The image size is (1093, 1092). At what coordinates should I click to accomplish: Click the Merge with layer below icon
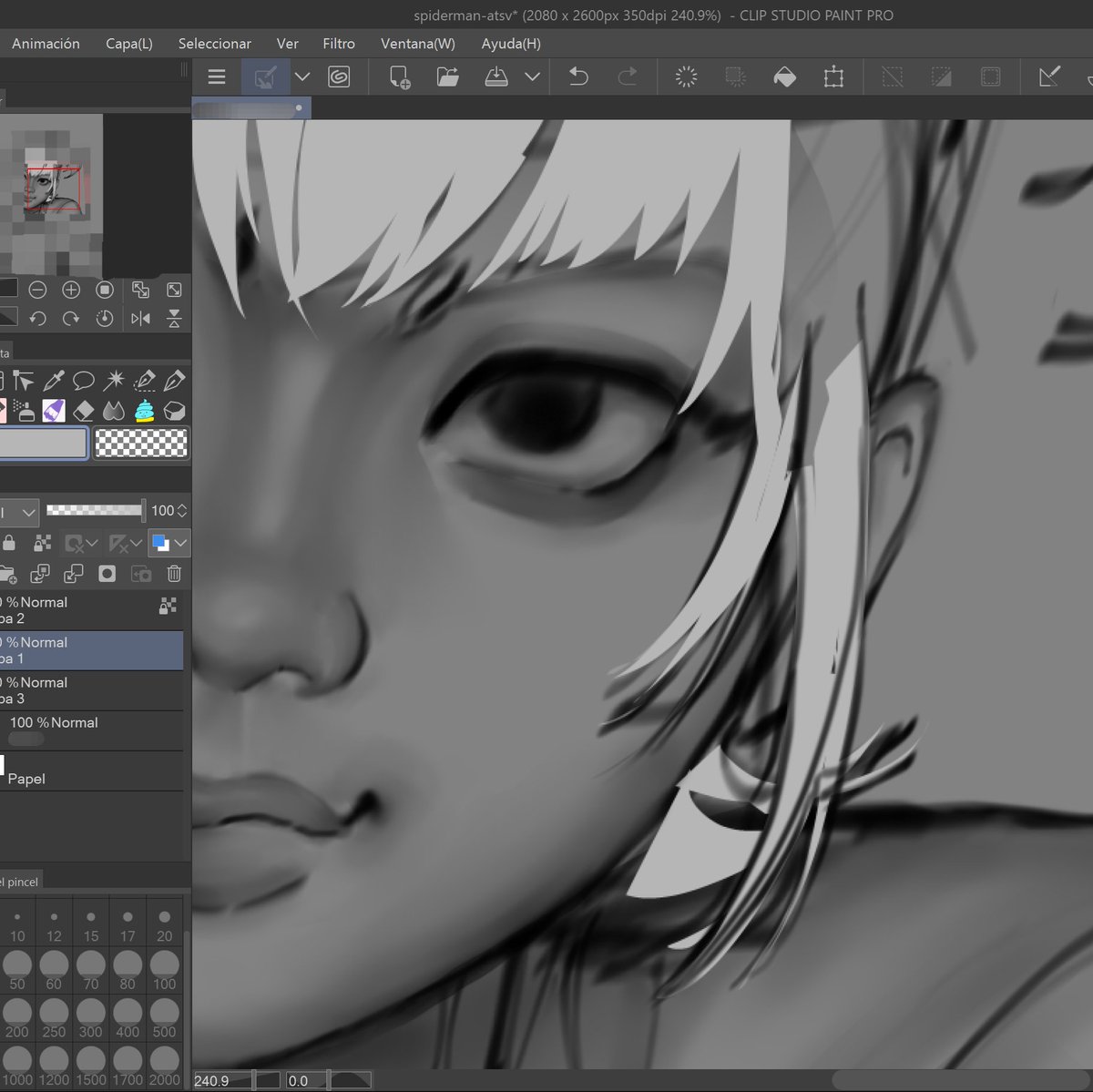pos(73,574)
